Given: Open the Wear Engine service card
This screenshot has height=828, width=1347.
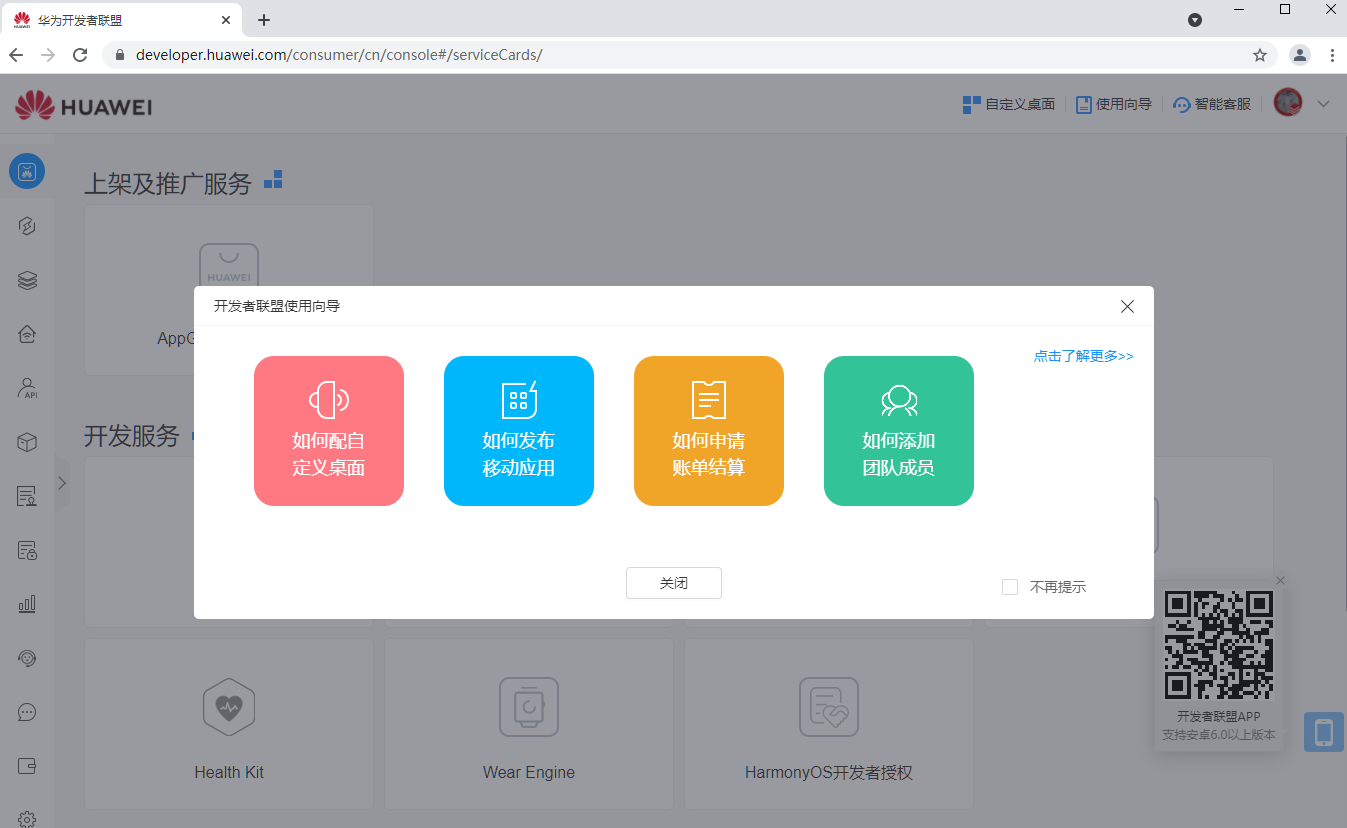Looking at the screenshot, I should pos(529,724).
